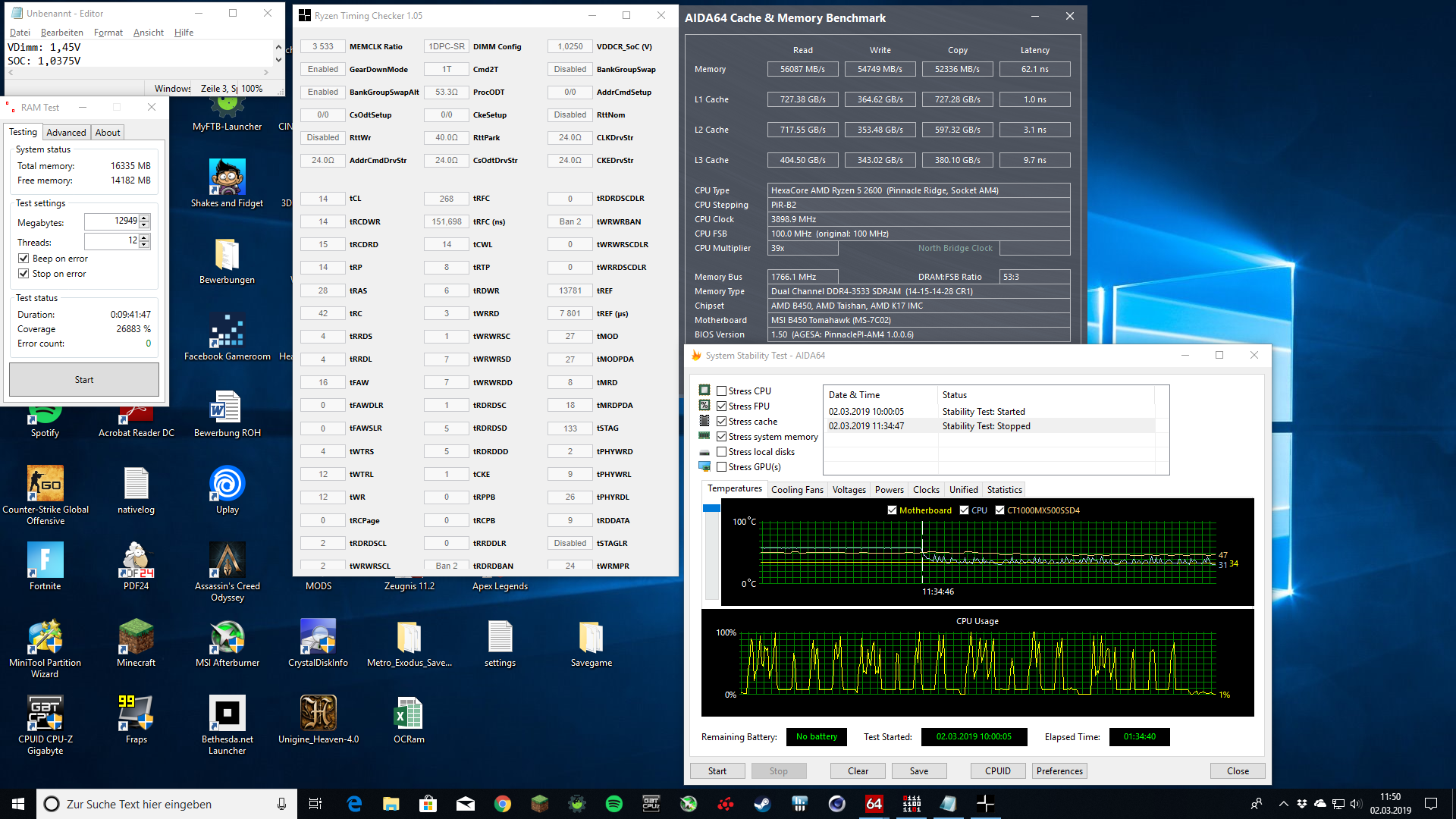Image resolution: width=1456 pixels, height=819 pixels.
Task: Uncheck Stress cache option
Action: (722, 422)
